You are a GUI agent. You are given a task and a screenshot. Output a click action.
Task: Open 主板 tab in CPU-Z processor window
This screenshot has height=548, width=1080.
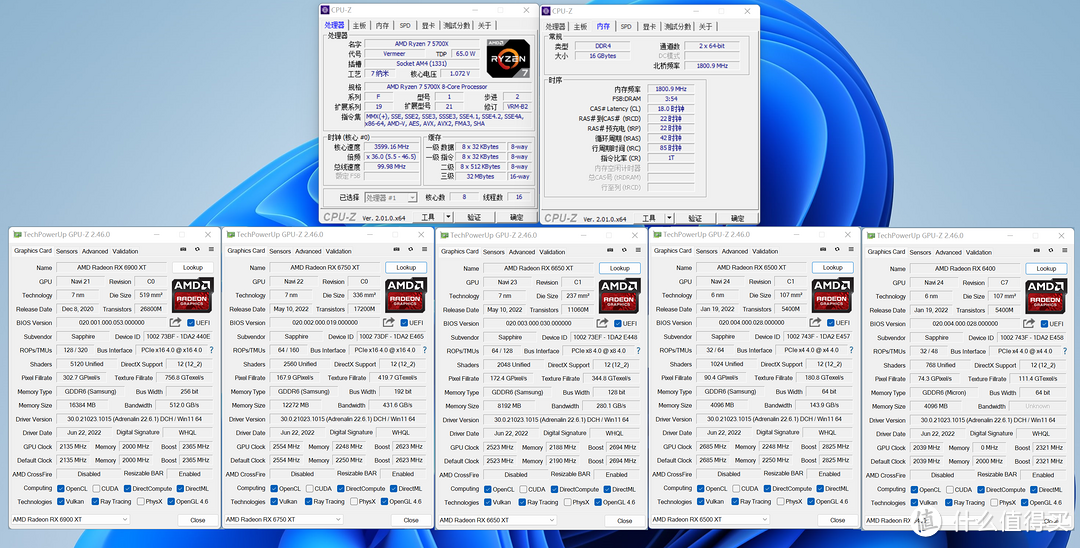pos(360,25)
